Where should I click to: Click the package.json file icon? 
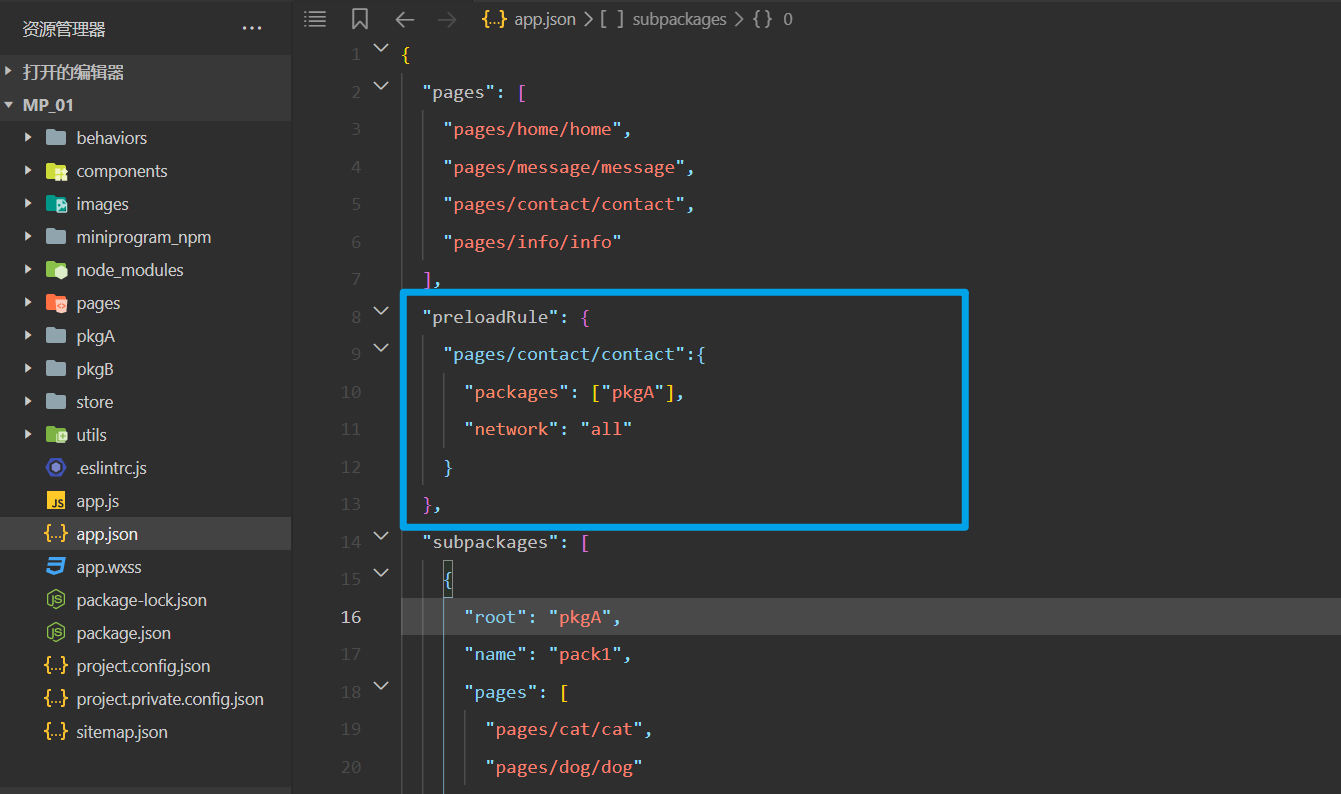(x=56, y=633)
